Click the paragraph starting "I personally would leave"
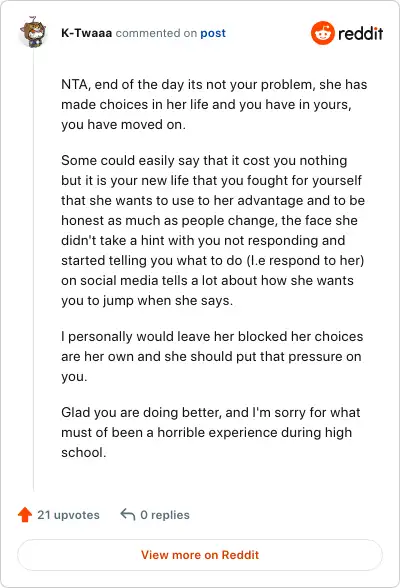The height and width of the screenshot is (588, 400). click(212, 356)
